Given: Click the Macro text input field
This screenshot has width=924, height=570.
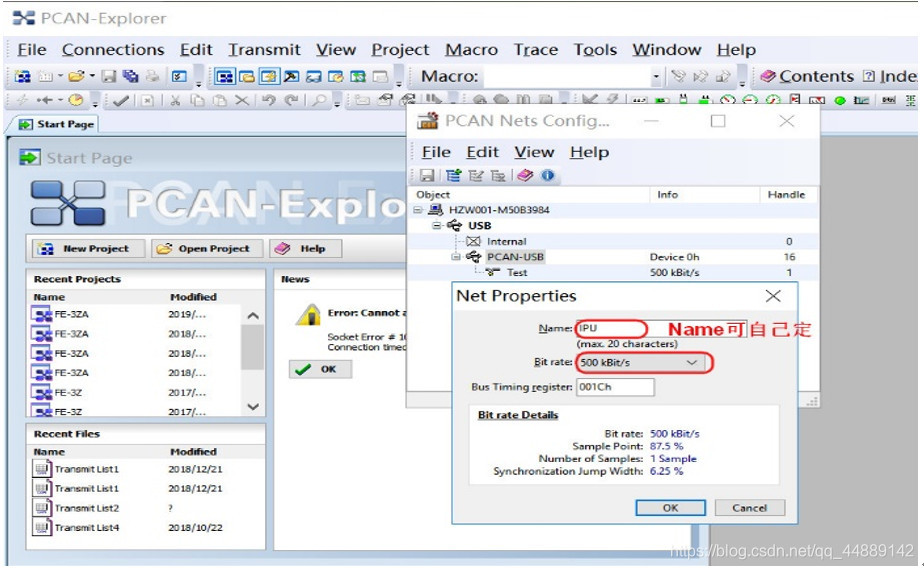Looking at the screenshot, I should point(566,77).
